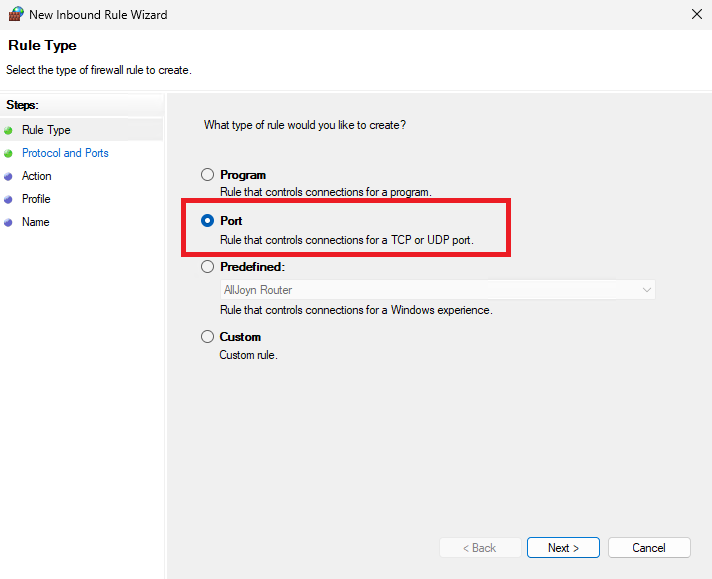
Task: Click the Action step in Steps list
Action: point(37,176)
